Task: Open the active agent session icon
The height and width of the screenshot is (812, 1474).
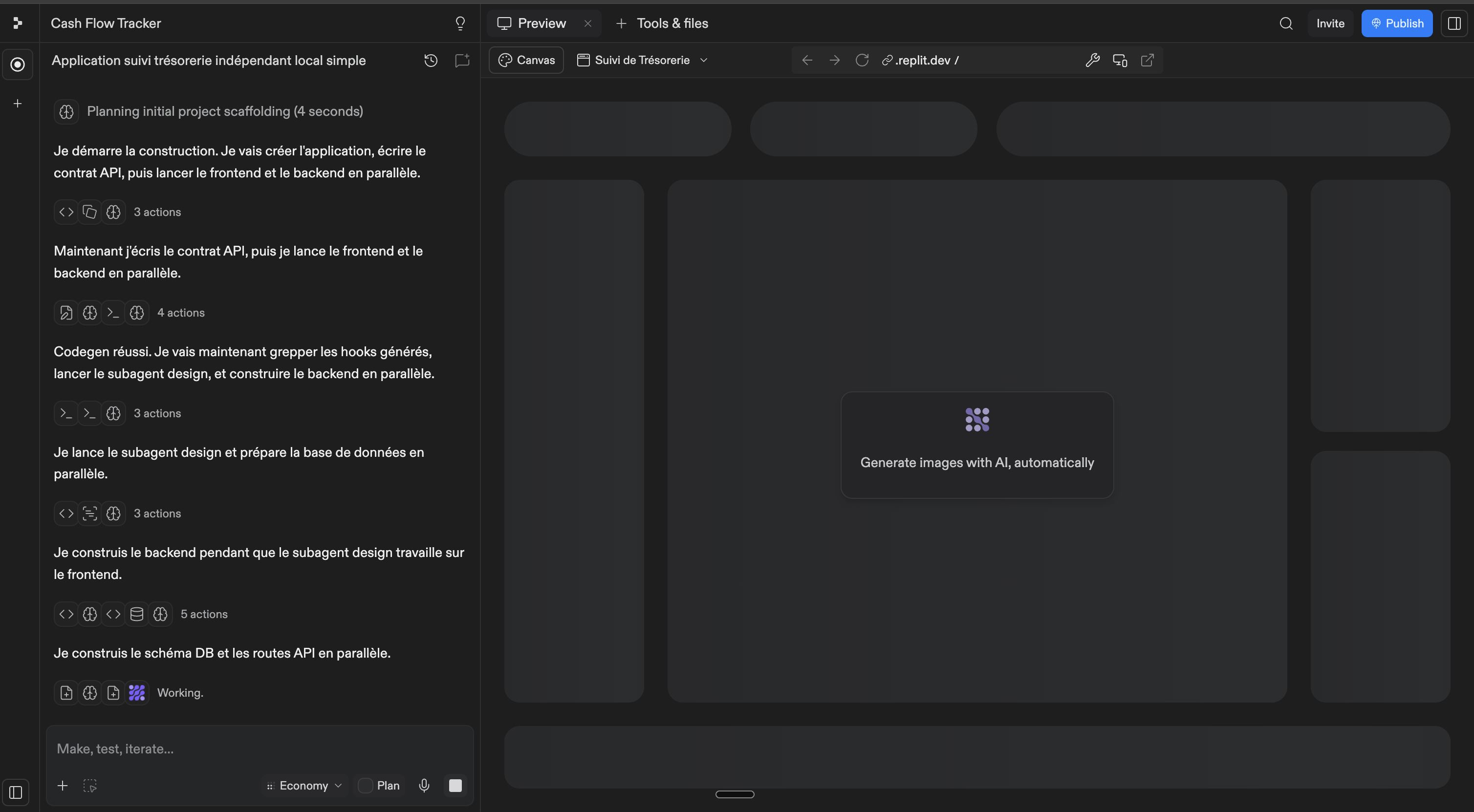Action: (18, 64)
